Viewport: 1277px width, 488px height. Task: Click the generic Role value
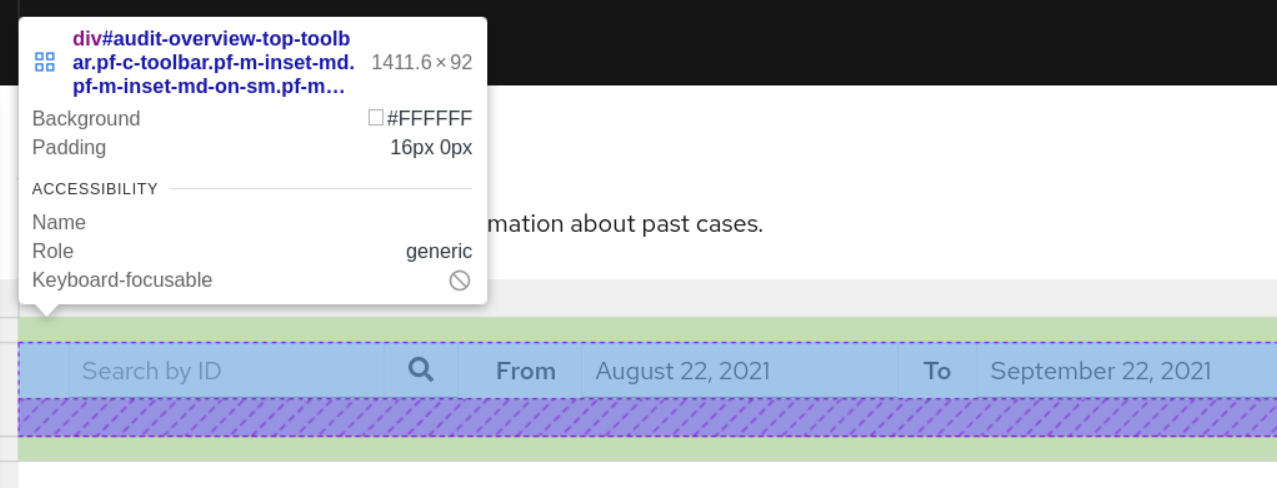click(438, 251)
